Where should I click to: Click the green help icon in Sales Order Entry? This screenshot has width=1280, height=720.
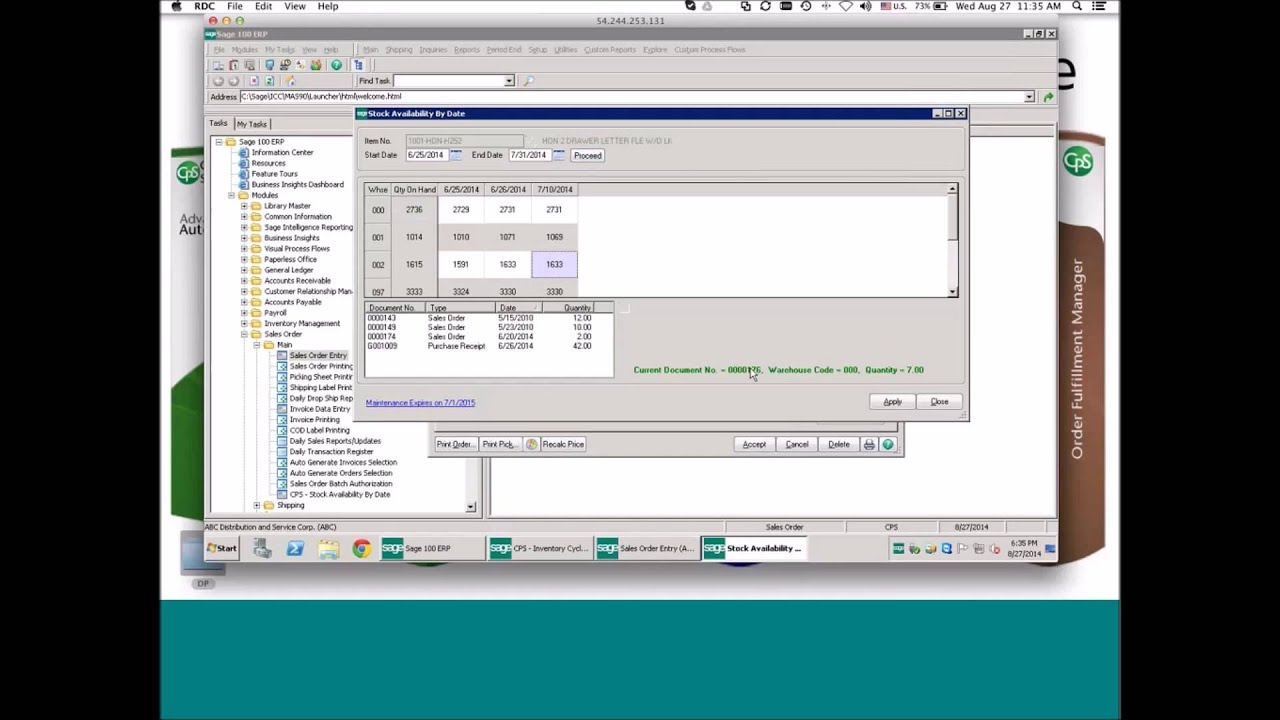[887, 444]
